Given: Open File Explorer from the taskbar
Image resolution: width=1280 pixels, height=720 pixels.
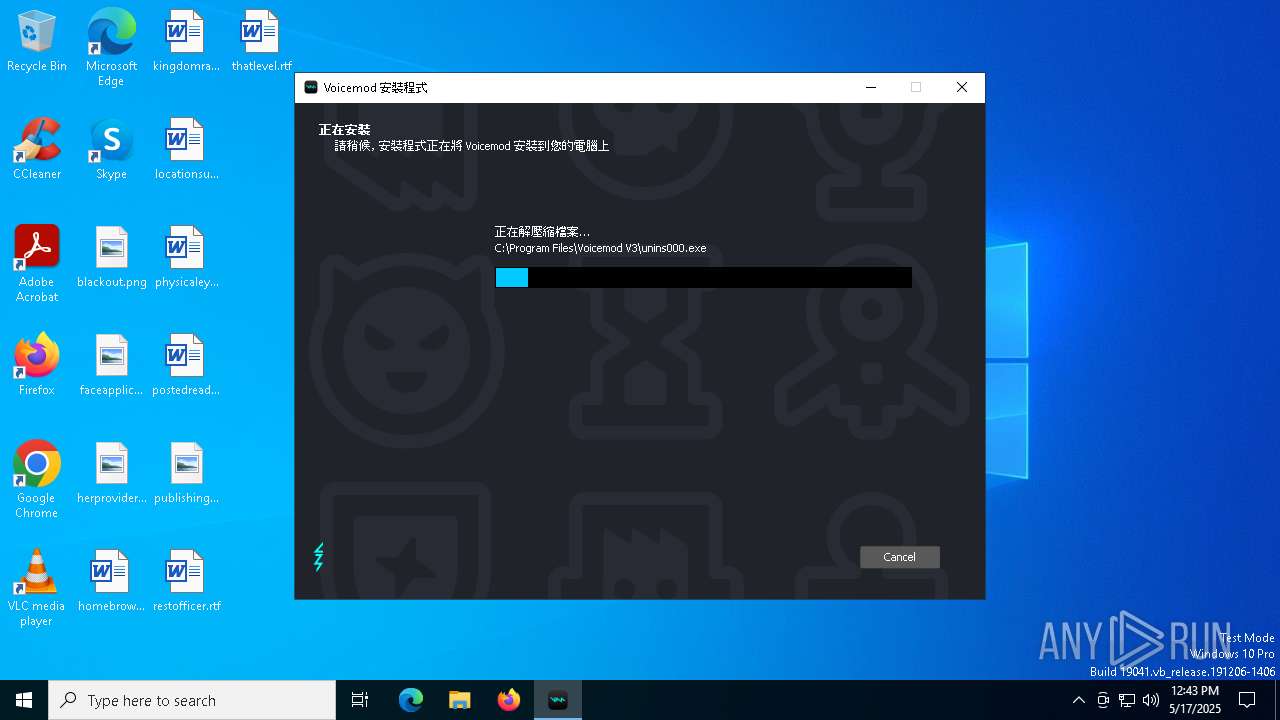Looking at the screenshot, I should [x=460, y=700].
